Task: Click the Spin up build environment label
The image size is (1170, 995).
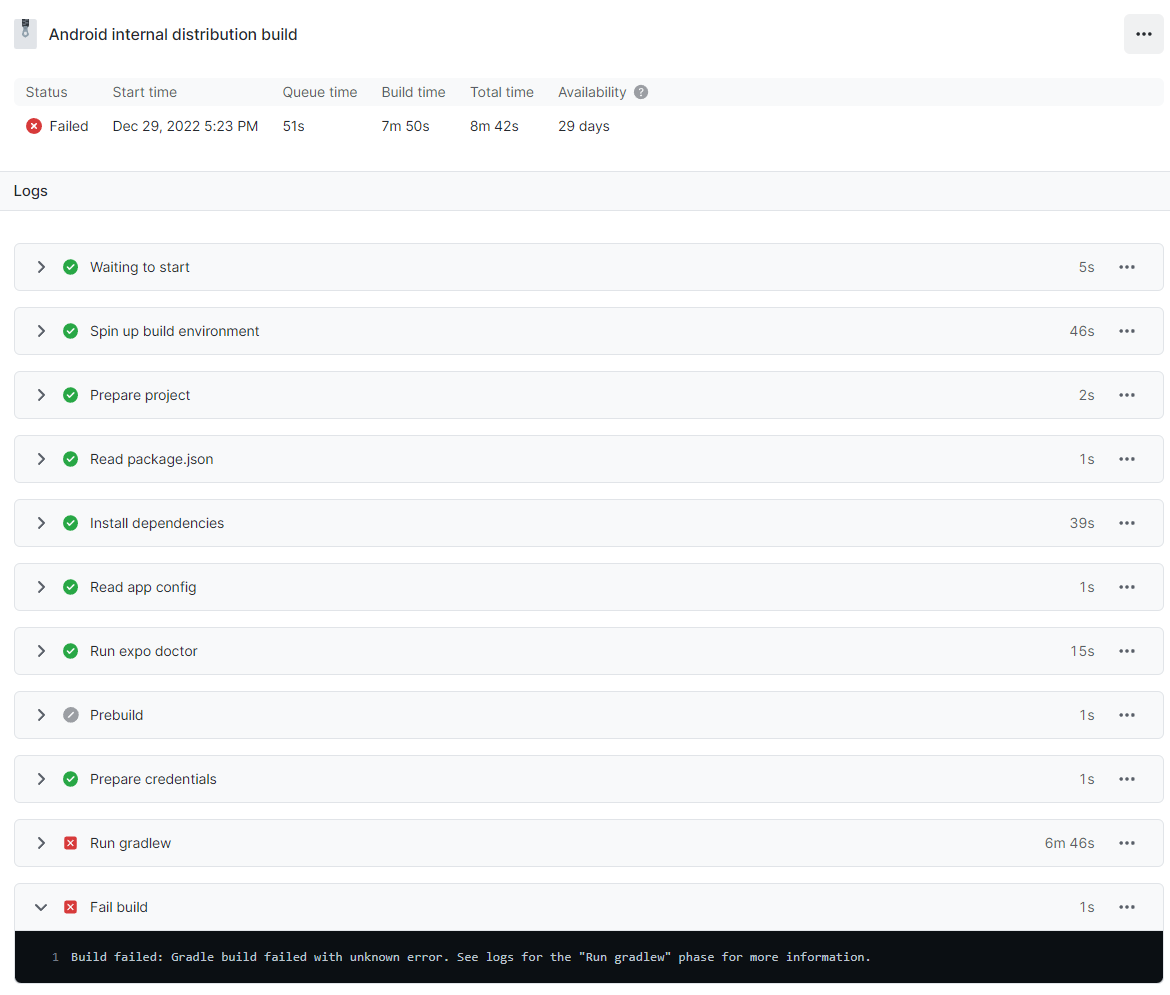Action: coord(175,331)
